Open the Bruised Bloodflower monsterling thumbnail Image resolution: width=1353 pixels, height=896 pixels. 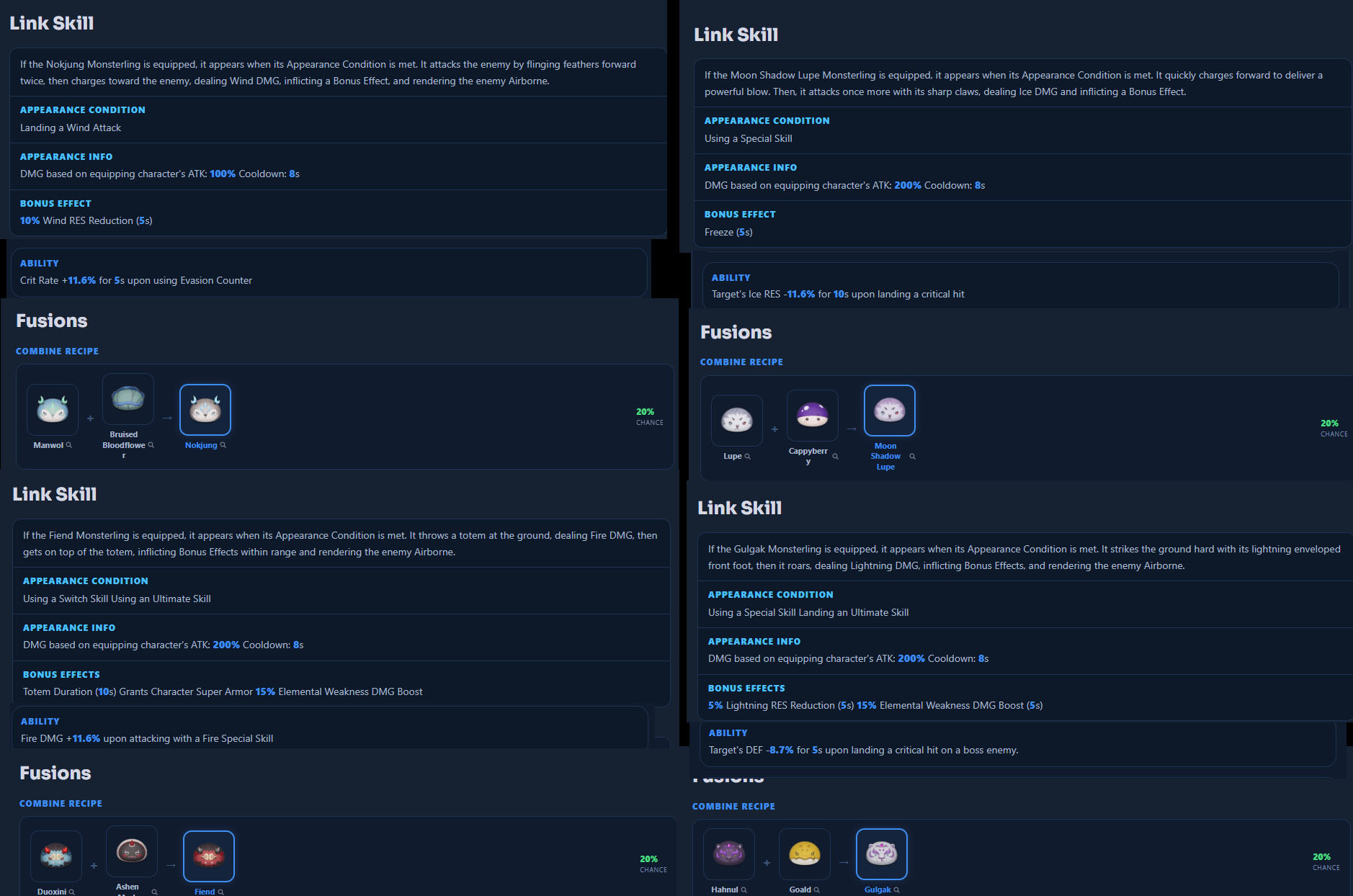[x=128, y=399]
